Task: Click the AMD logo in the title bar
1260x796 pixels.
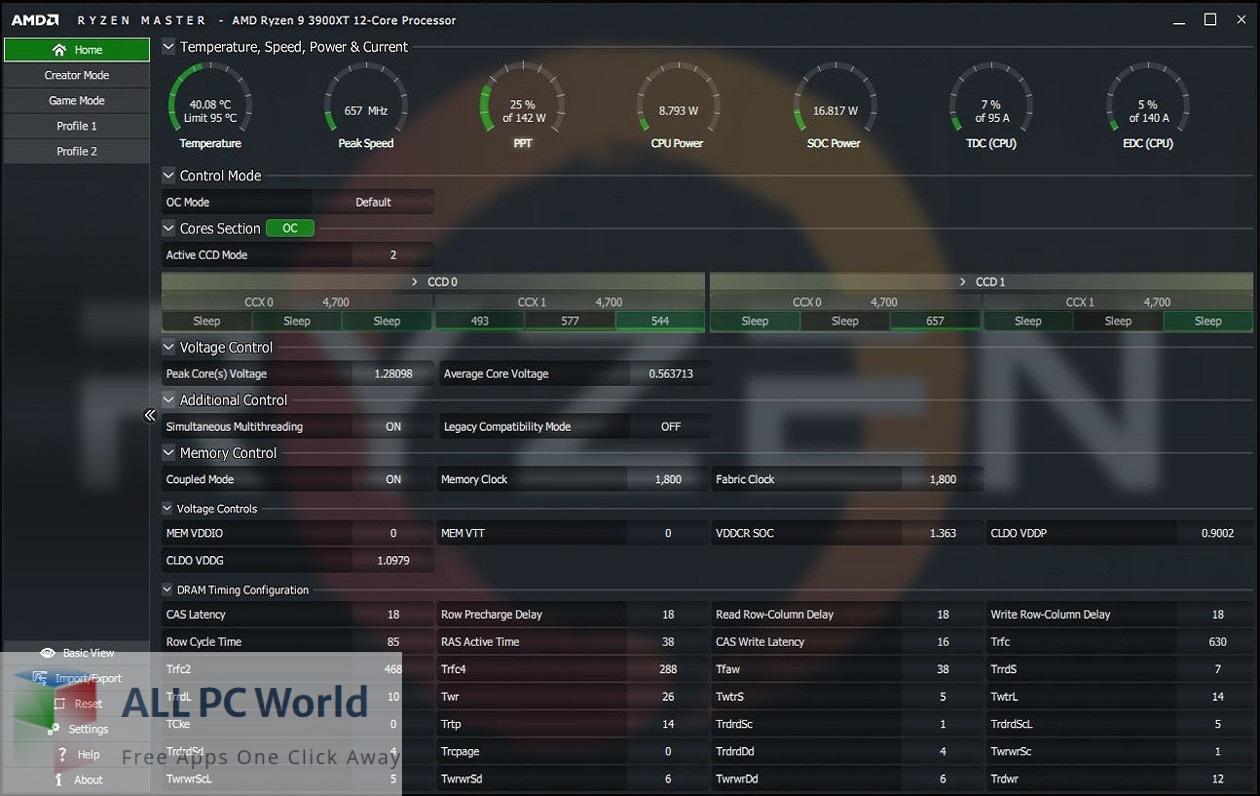Action: coord(35,20)
